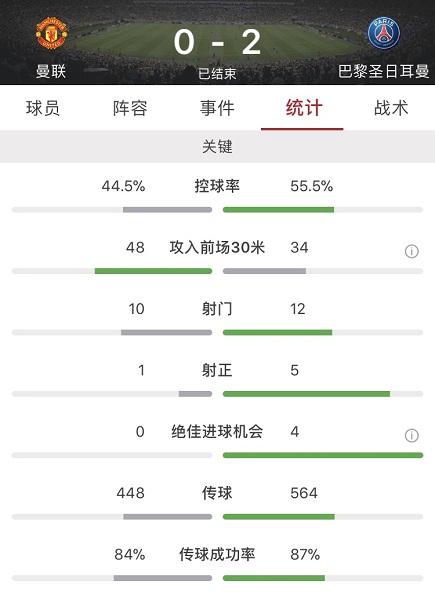The image size is (435, 592).
Task: Select the 统计 tab
Action: tap(304, 108)
